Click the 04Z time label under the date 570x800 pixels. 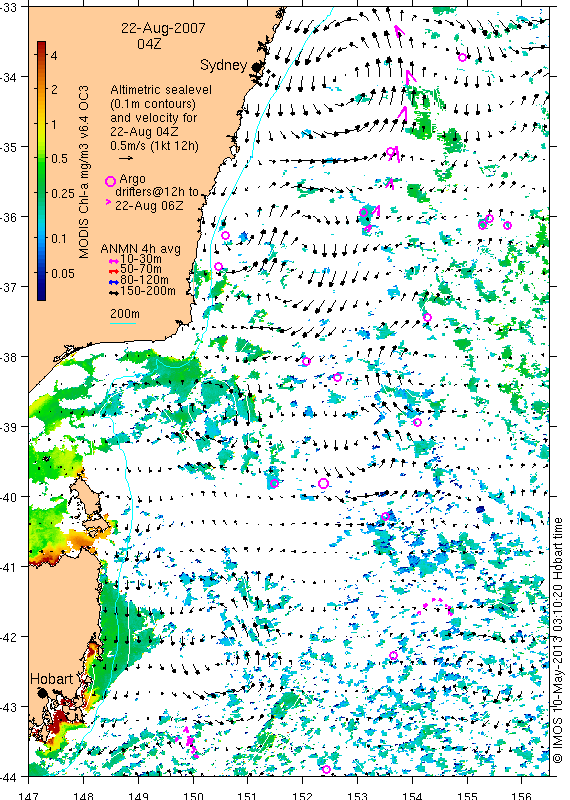[149, 44]
